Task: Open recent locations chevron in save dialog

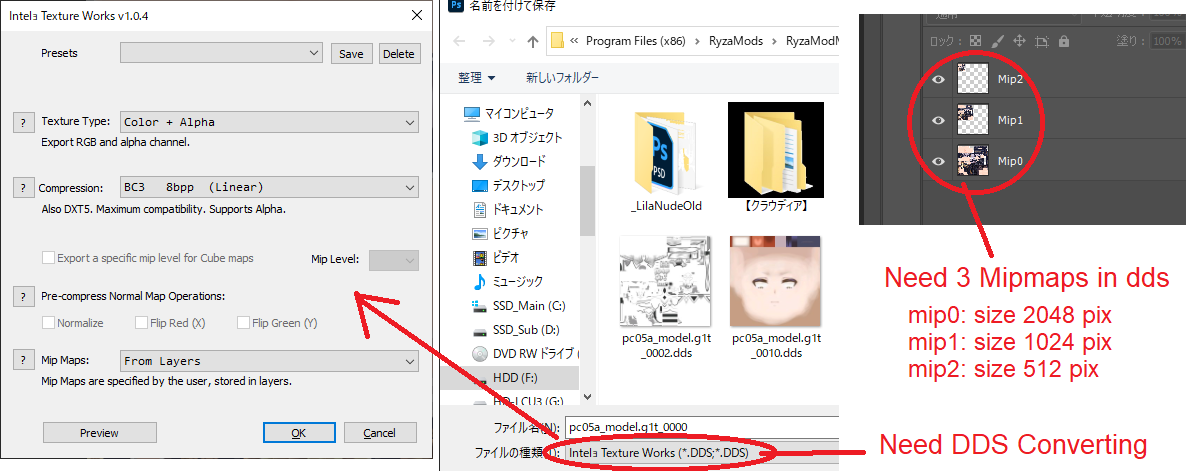Action: tap(510, 42)
